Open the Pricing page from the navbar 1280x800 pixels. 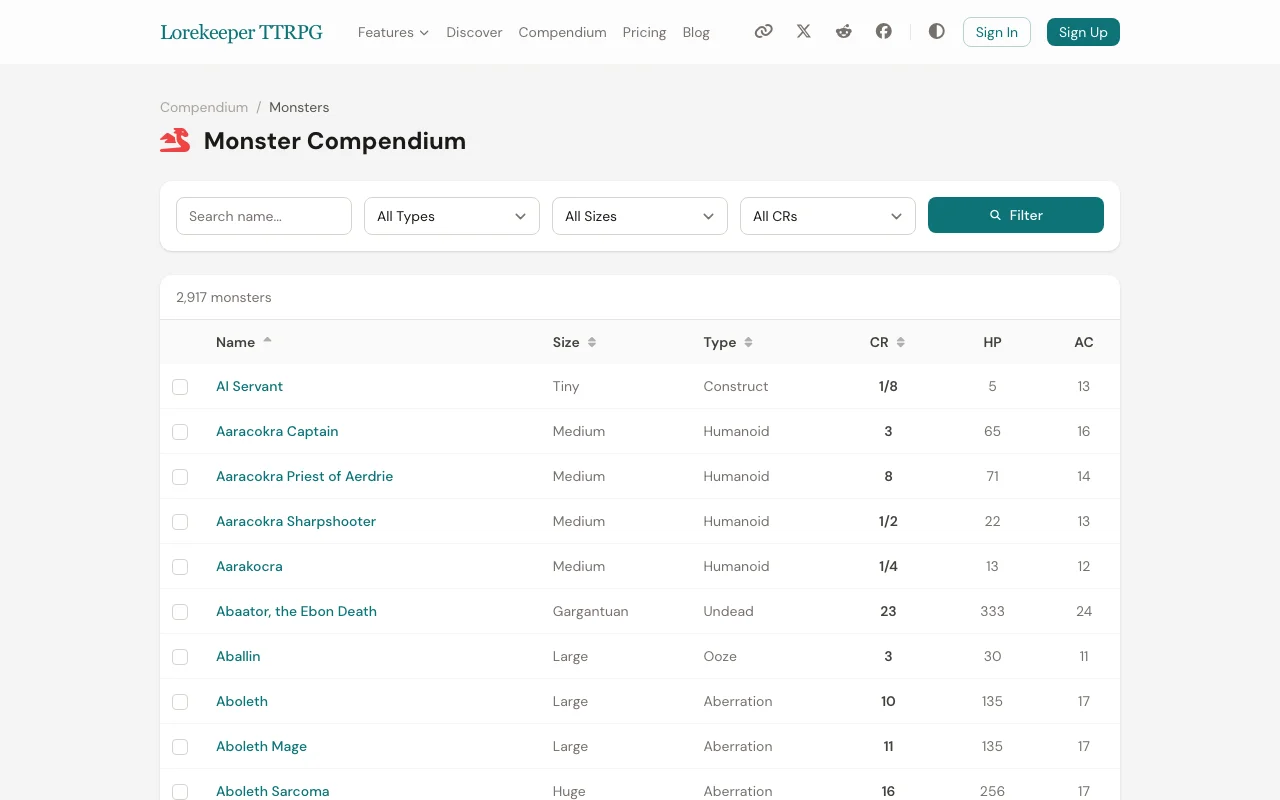point(644,32)
